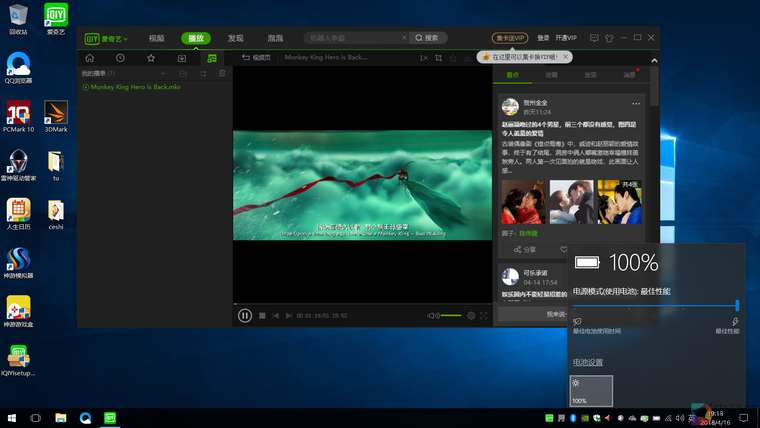Select the playlist icon in sidebar
This screenshot has height=428, width=760.
coord(212,58)
